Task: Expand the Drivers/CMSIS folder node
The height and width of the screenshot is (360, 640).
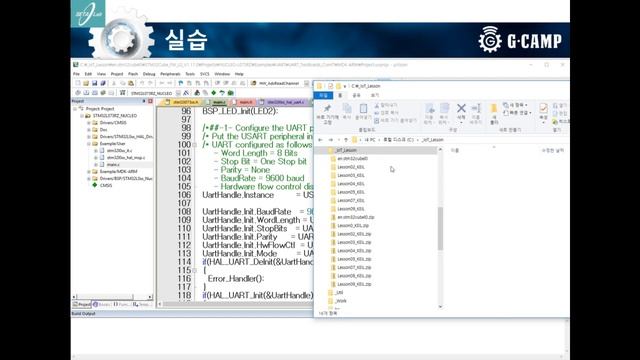Action: coord(89,122)
